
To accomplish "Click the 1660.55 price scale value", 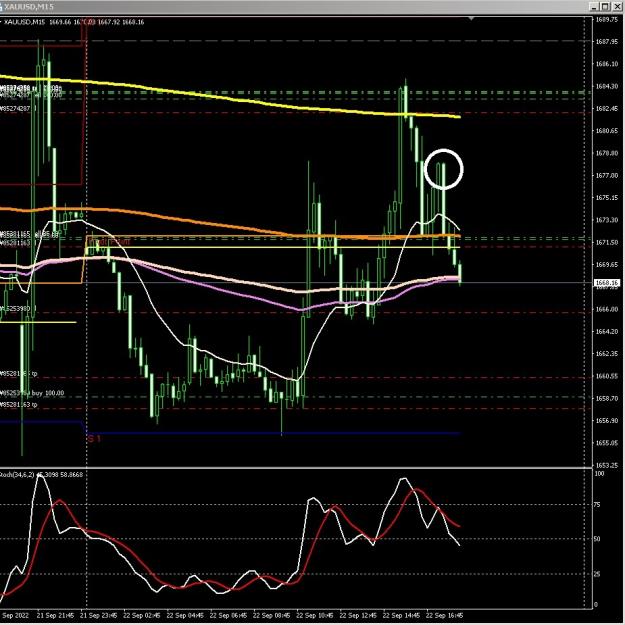I will [607, 376].
